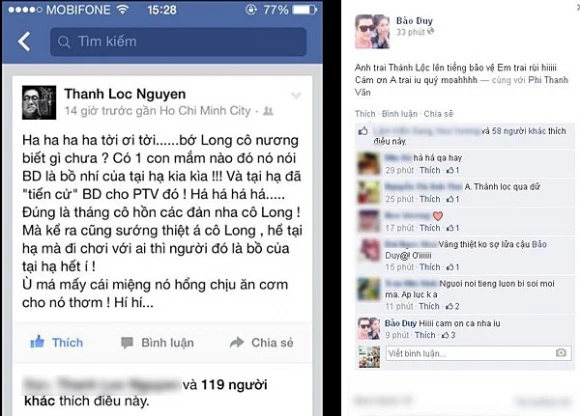The width and height of the screenshot is (580, 416).
Task: Click the Phi Thanh Vân tagged name
Action: (462, 86)
